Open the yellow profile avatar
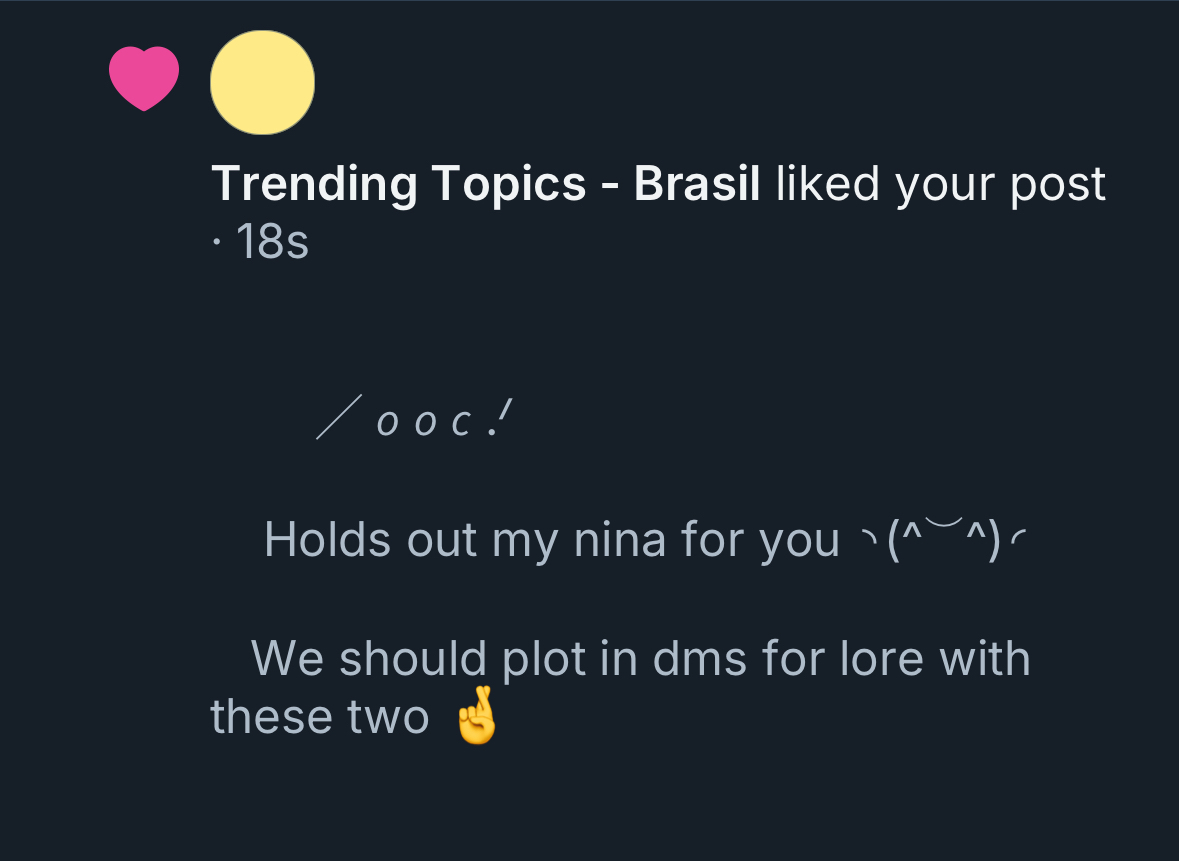The height and width of the screenshot is (861, 1179). tap(263, 82)
